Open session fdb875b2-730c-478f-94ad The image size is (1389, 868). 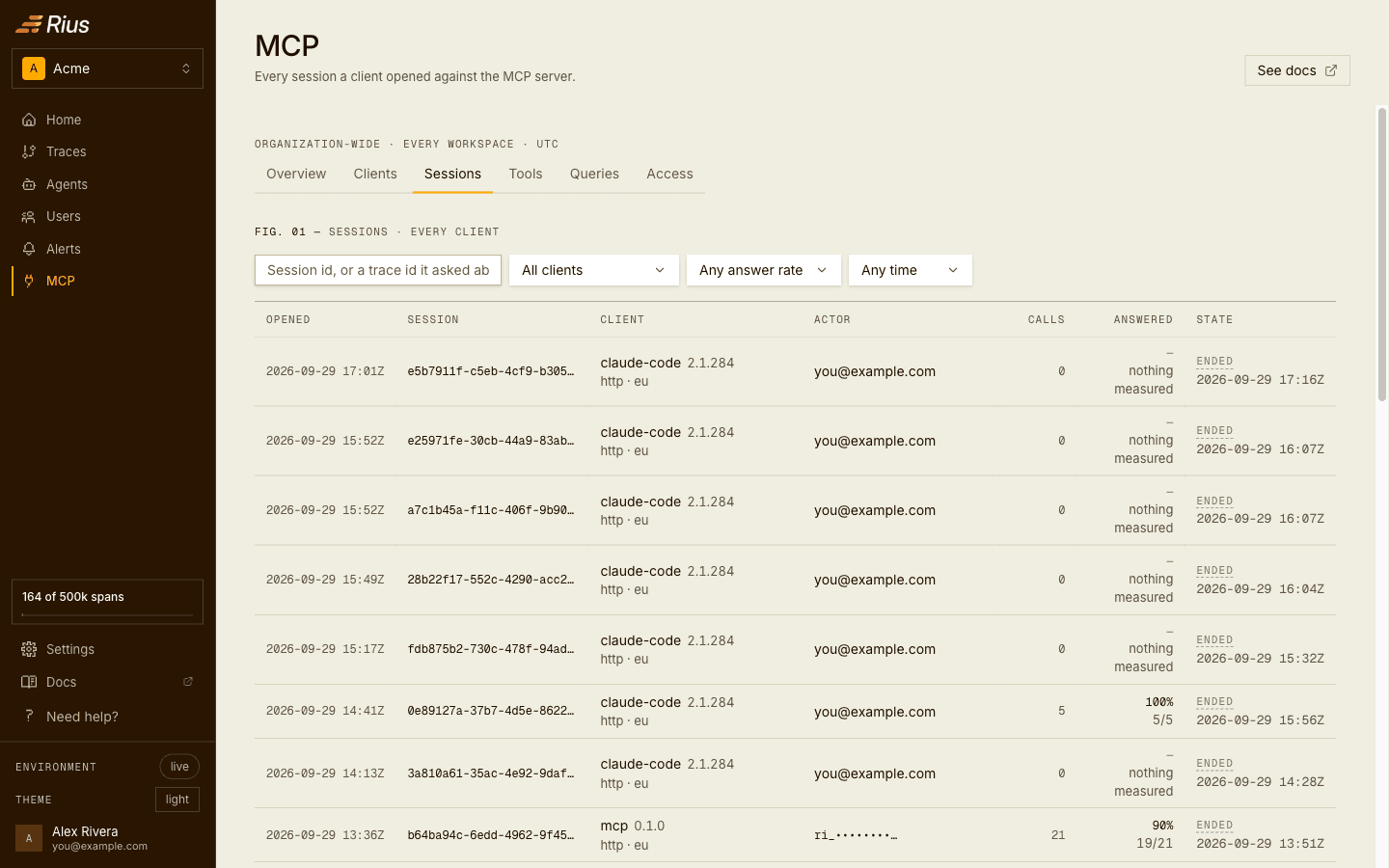pos(490,649)
